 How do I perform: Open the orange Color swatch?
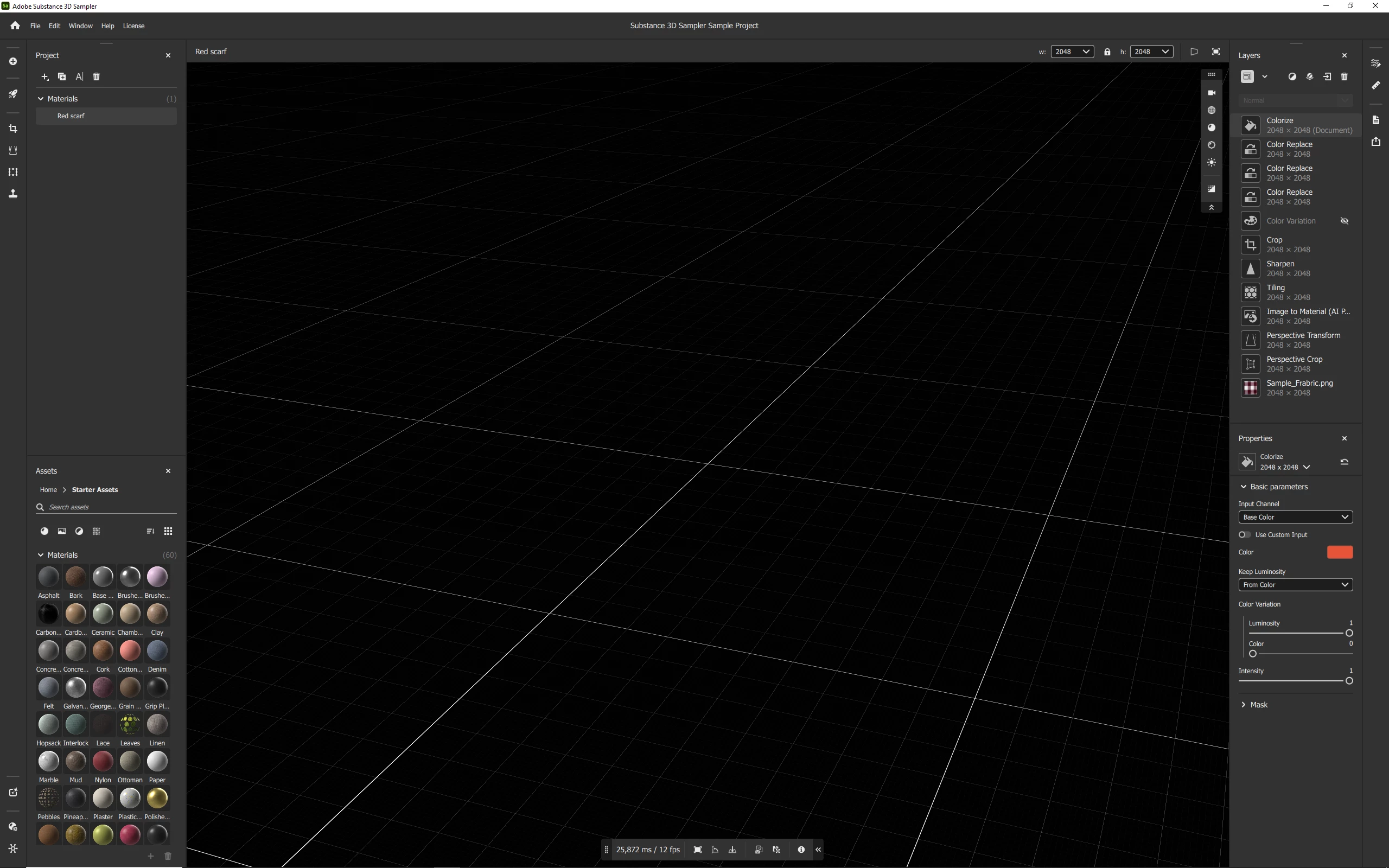coord(1340,552)
